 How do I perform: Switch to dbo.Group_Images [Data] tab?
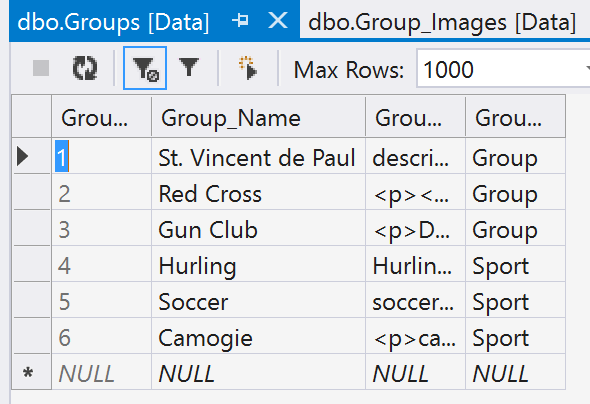[442, 22]
